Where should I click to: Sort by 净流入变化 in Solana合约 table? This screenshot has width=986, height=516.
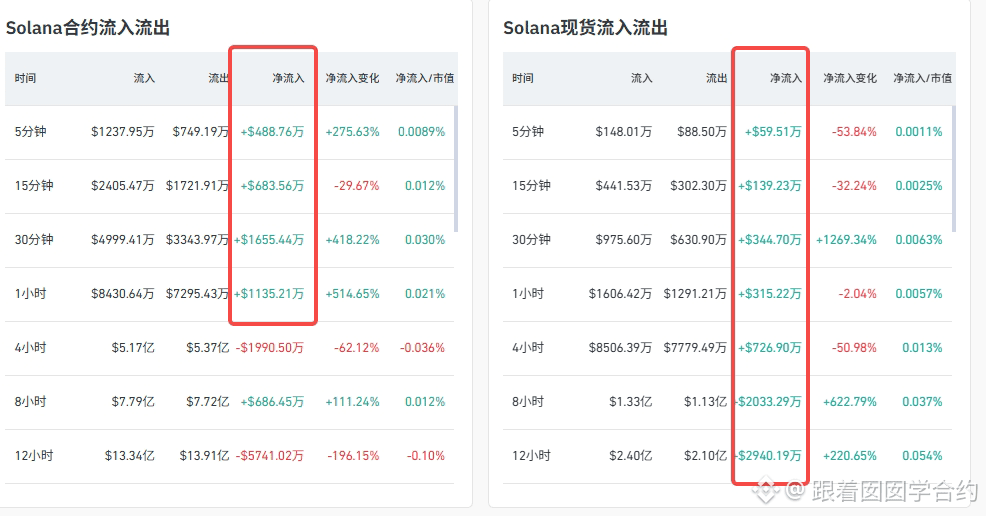point(352,79)
